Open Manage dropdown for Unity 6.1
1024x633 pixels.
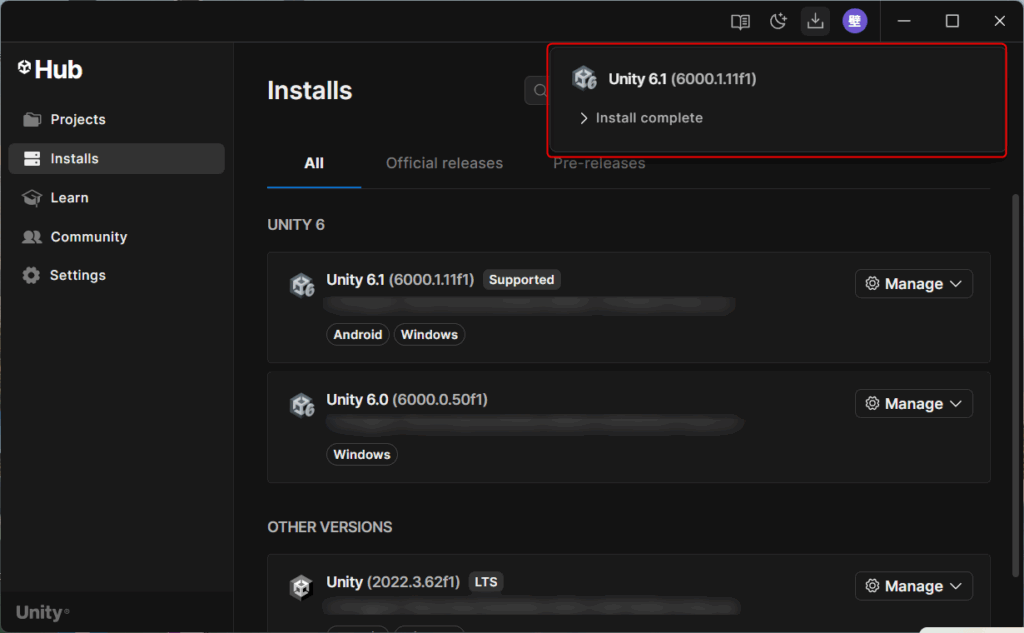click(x=914, y=284)
